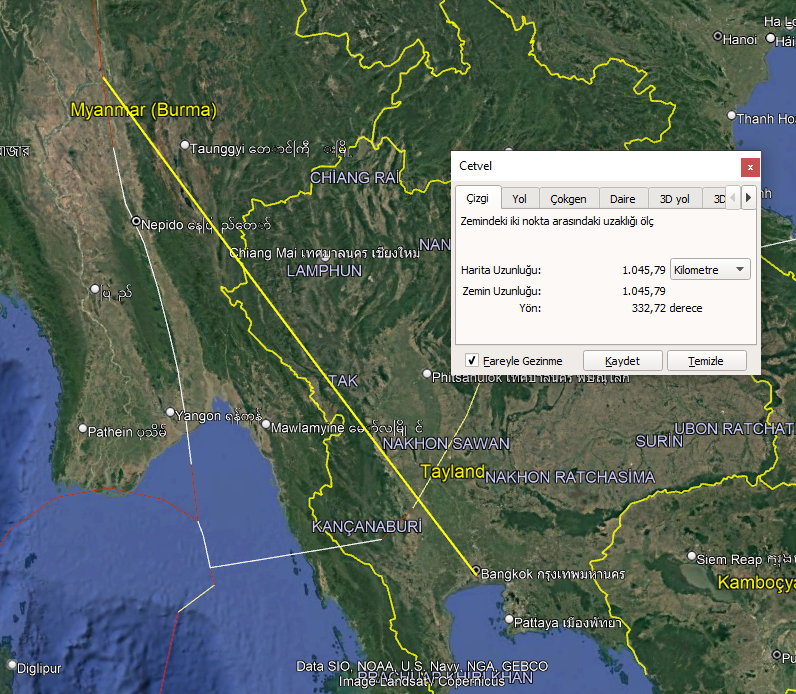
Task: Click the Kamboçya country label
Action: click(x=756, y=582)
